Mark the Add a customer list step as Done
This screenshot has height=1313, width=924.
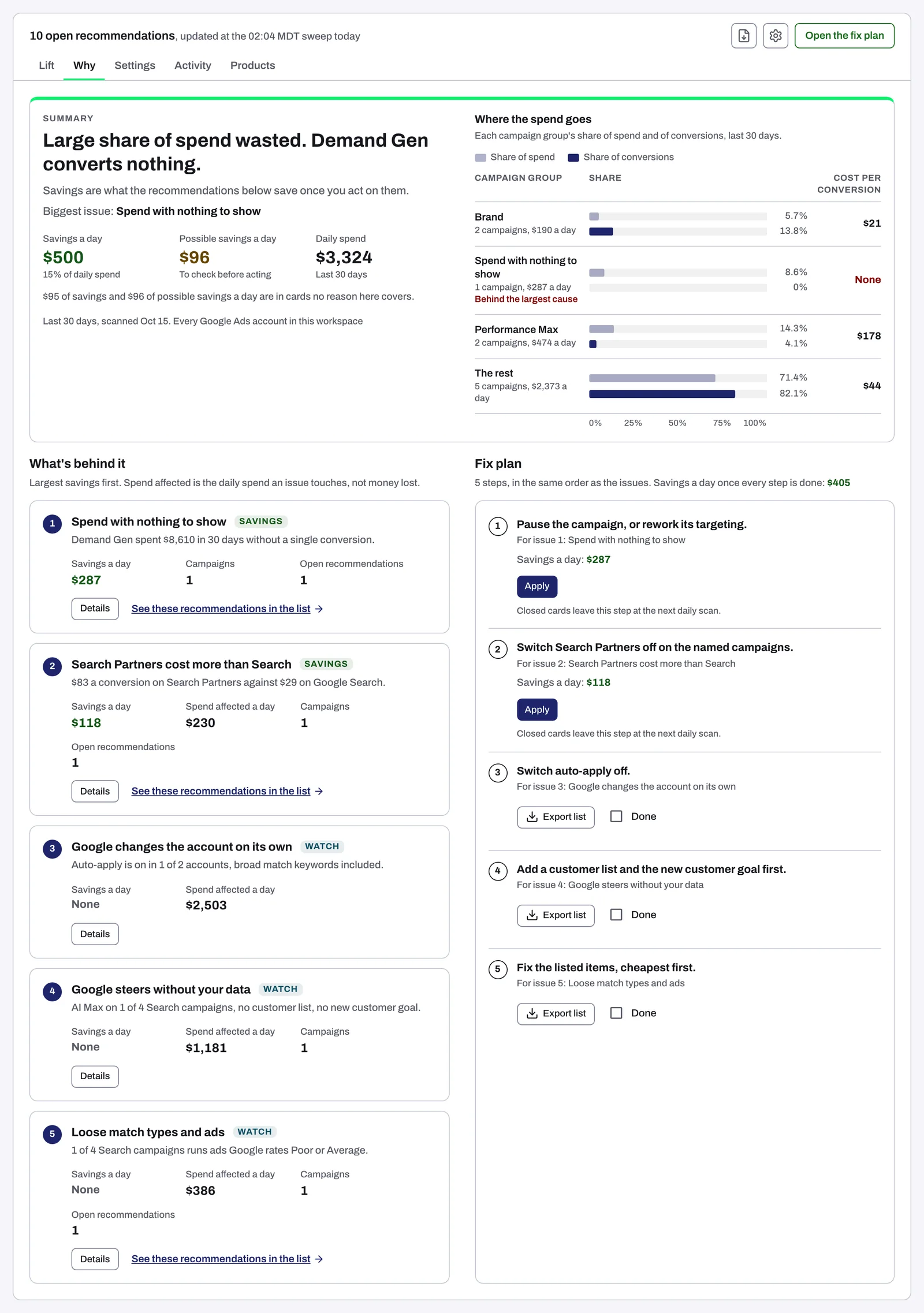pos(616,915)
